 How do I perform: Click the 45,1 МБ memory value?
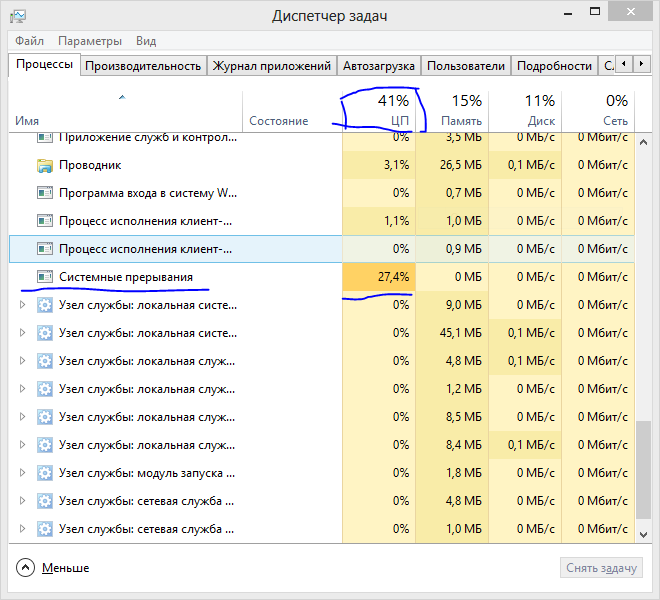pos(460,333)
